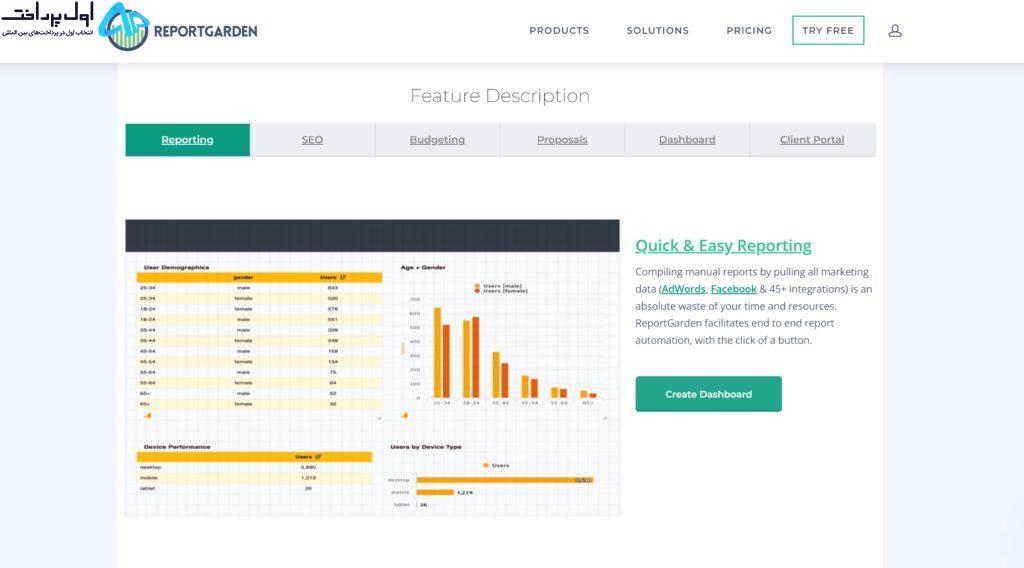Select the Reporting tab
This screenshot has width=1024, height=568.
point(187,140)
